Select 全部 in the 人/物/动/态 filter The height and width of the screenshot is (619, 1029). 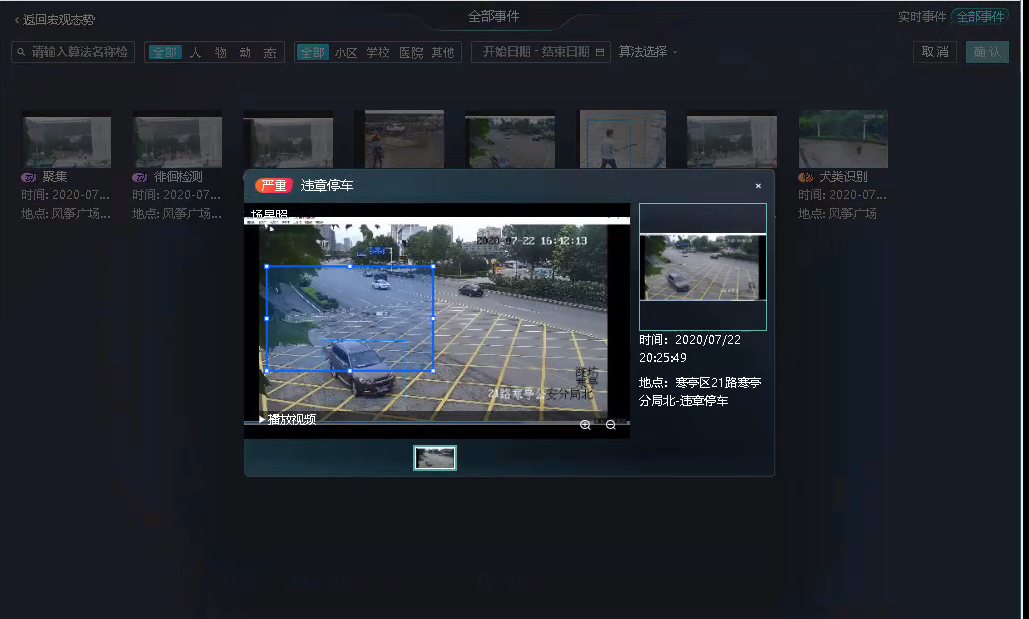click(165, 53)
